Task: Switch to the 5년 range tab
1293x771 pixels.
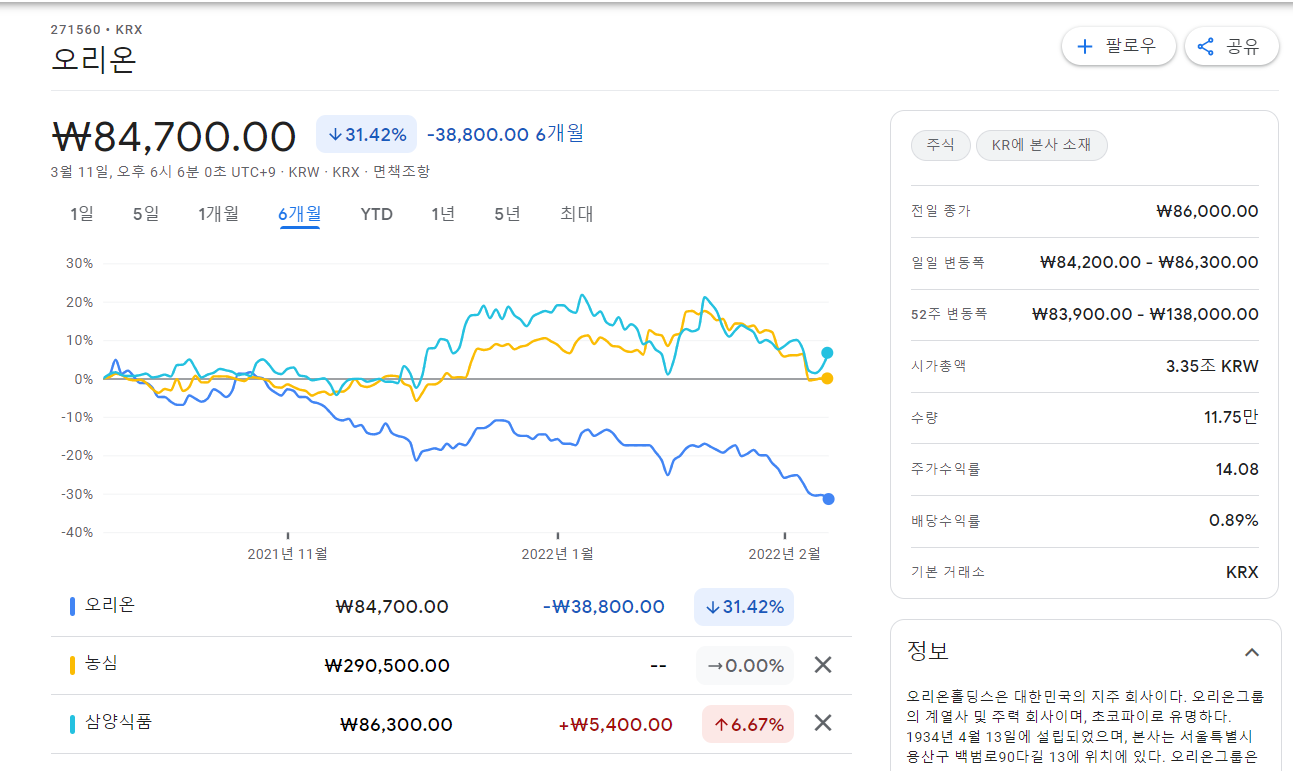Action: (507, 214)
